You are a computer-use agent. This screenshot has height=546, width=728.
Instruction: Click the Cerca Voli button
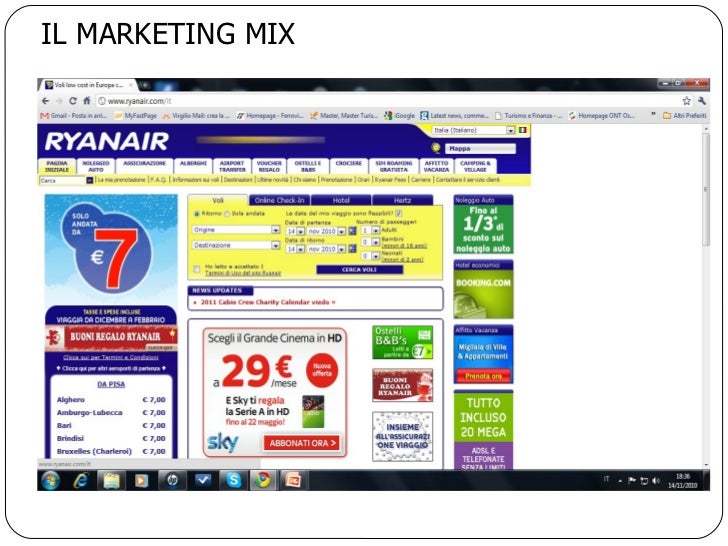point(359,270)
